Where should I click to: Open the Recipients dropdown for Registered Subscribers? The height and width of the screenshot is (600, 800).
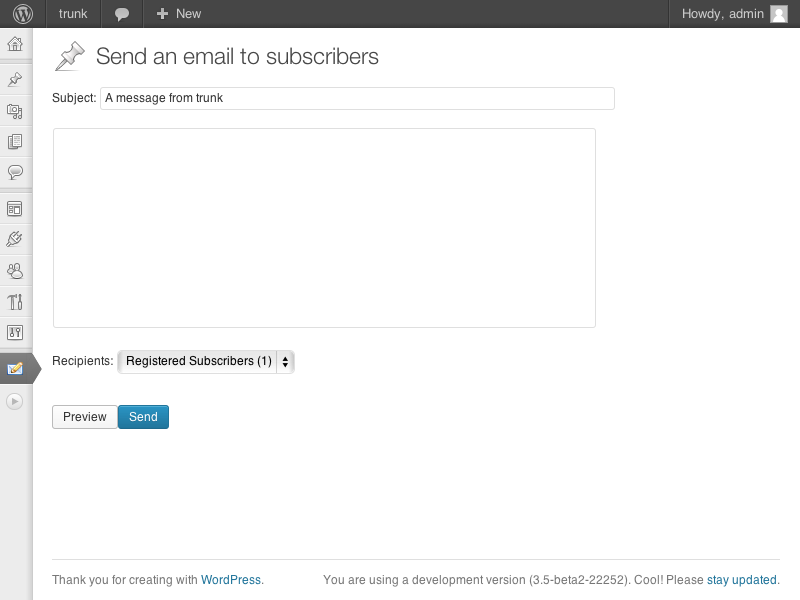coord(206,361)
